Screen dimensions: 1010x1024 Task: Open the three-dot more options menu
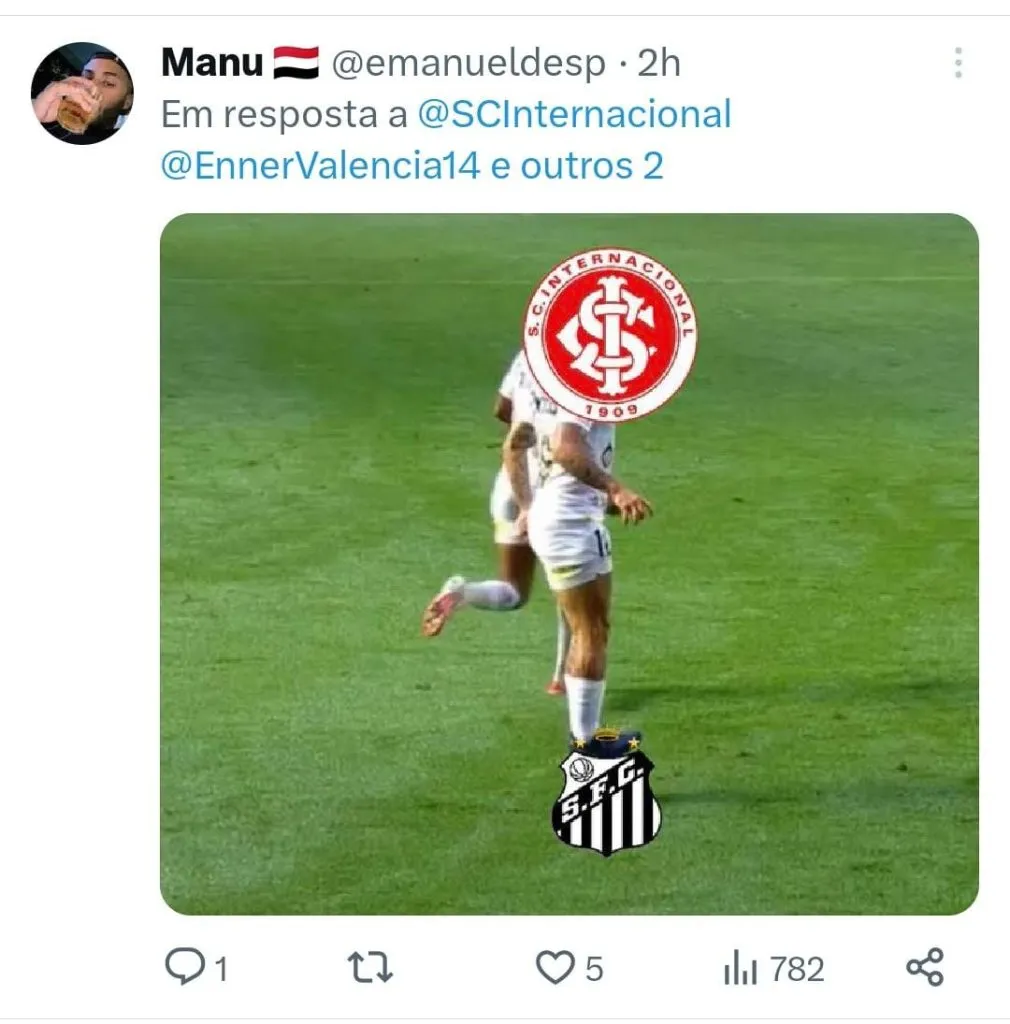pos(958,63)
